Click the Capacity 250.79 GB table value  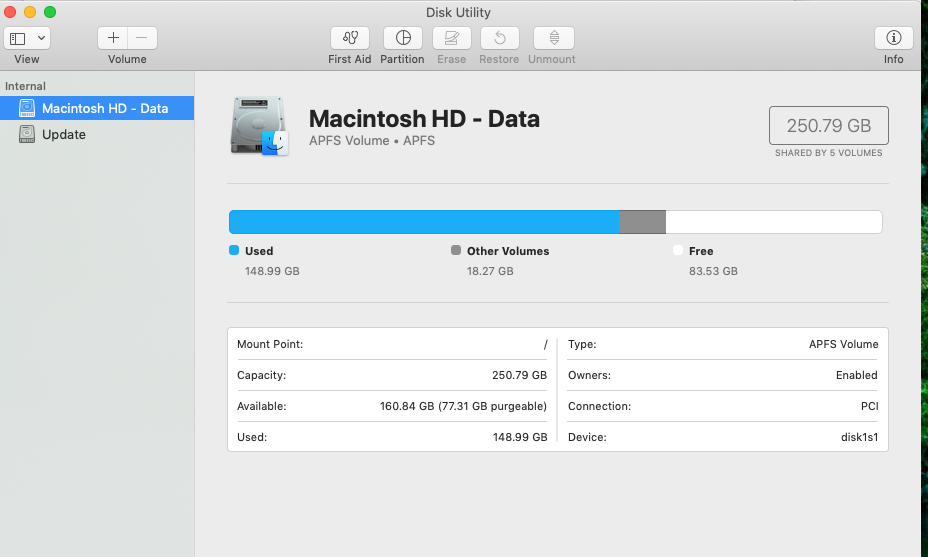coord(519,375)
